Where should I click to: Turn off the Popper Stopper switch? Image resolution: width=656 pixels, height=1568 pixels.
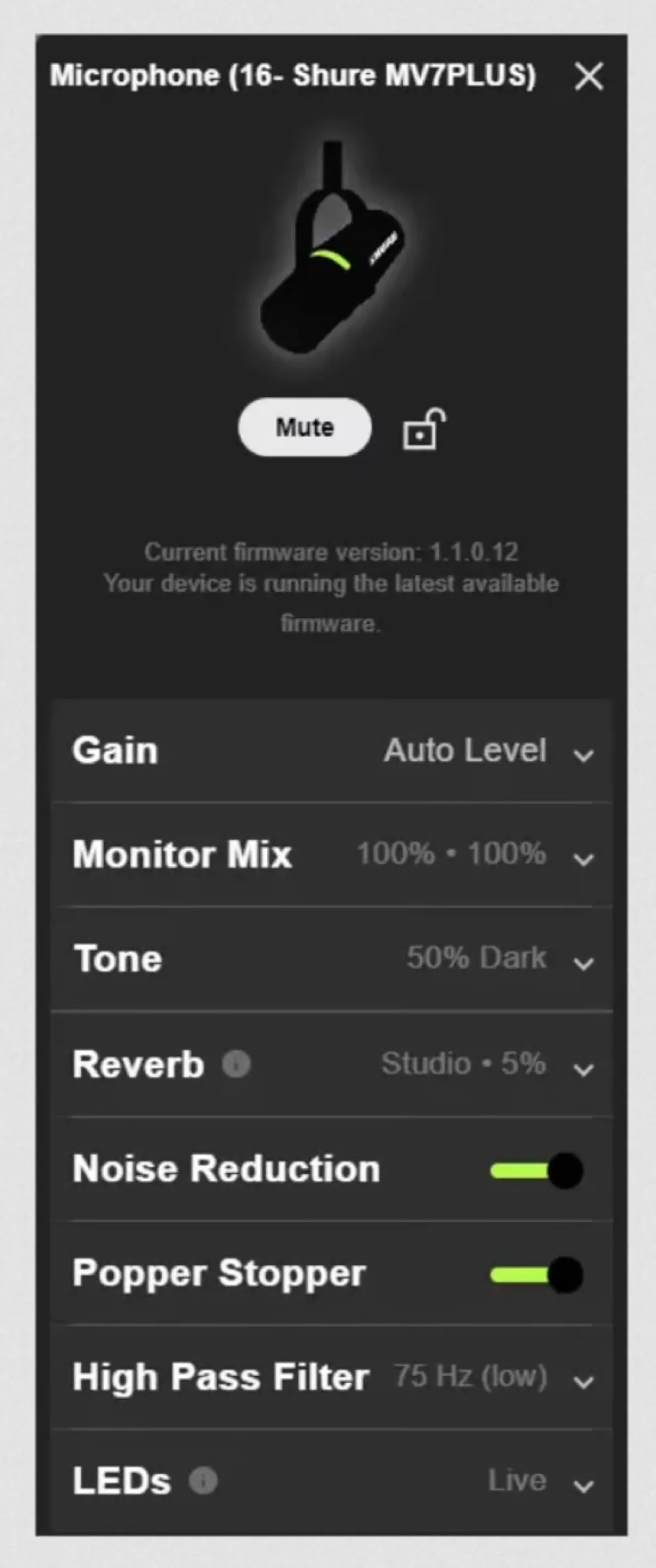537,1274
